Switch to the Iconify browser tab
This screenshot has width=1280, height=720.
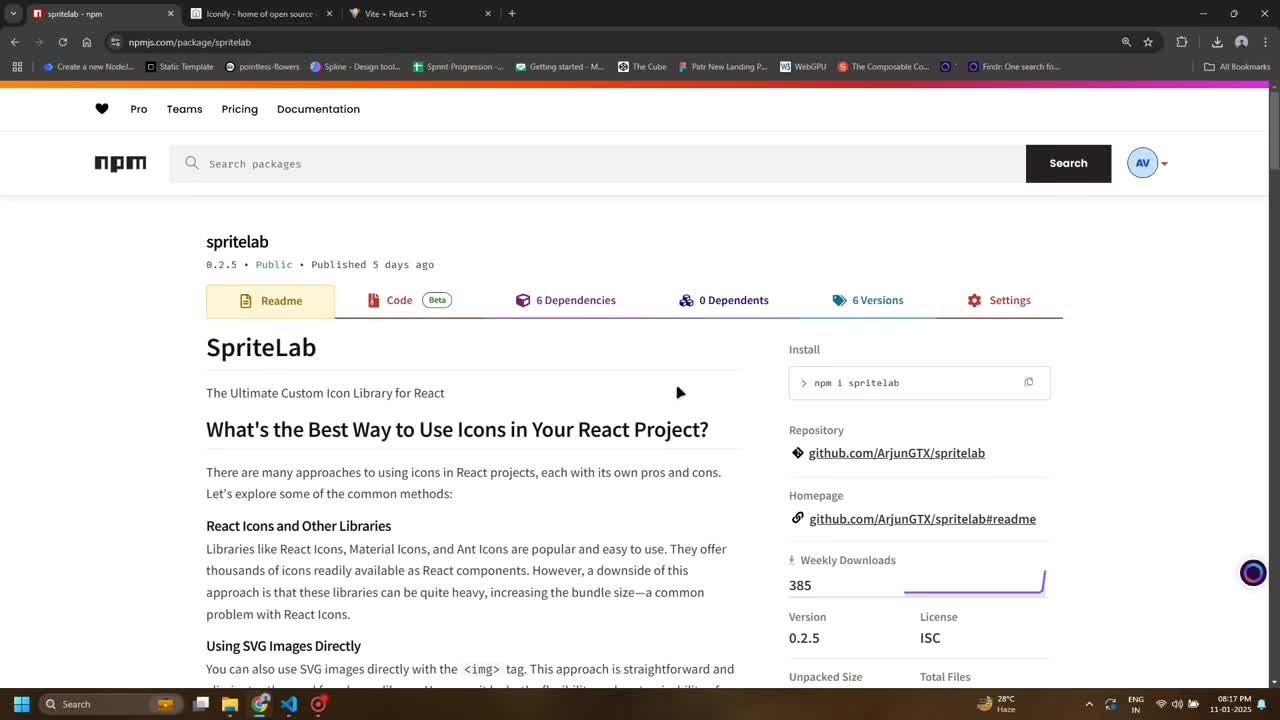(260, 14)
